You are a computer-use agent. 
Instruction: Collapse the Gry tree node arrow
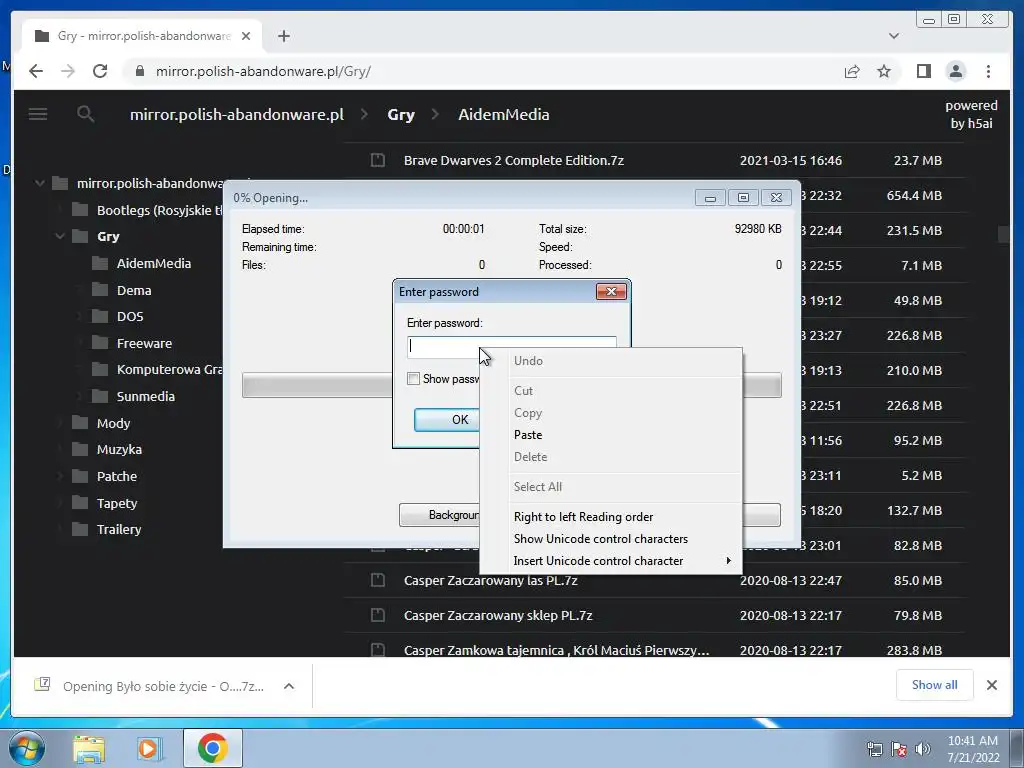60,236
